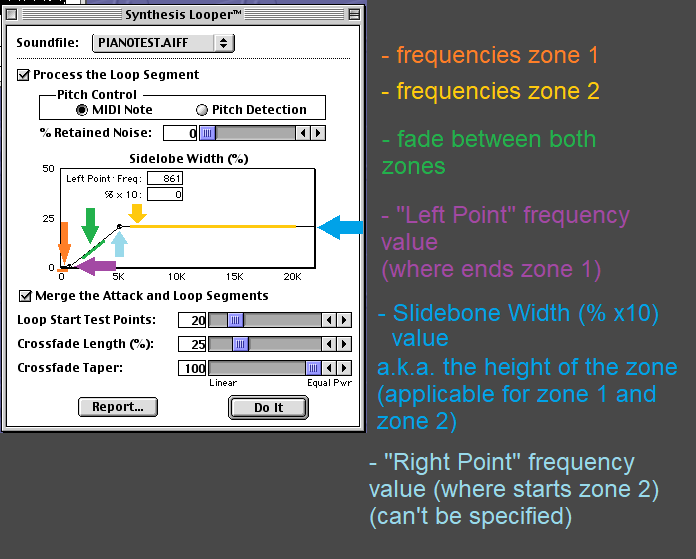Click the % x 10 value field
The width and height of the screenshot is (696, 559).
tap(165, 194)
